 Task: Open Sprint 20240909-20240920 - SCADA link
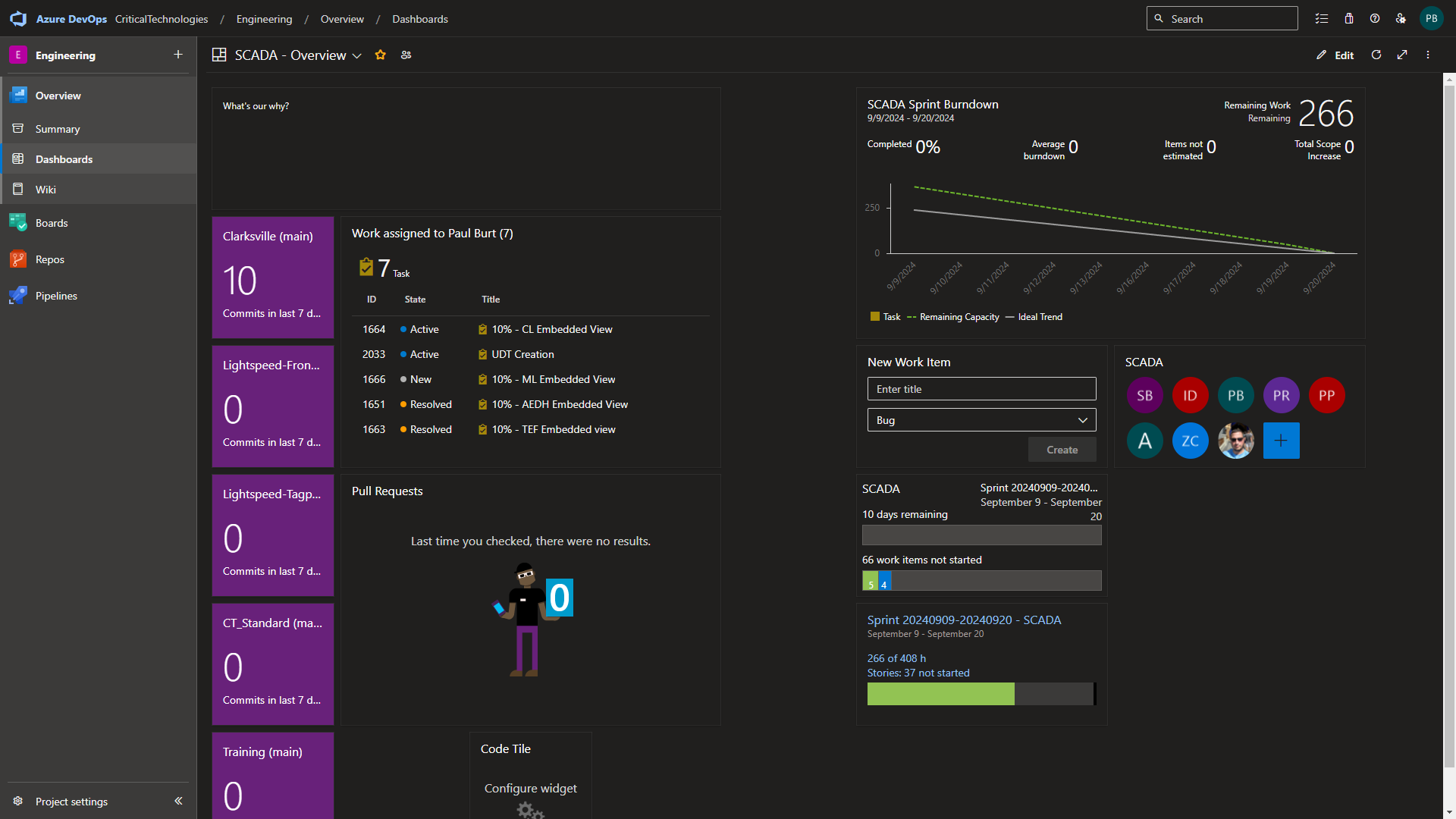964,620
